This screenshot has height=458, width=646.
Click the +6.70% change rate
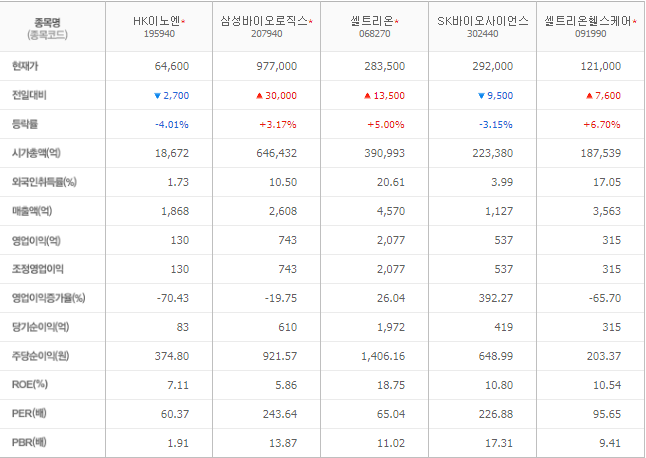pos(602,124)
